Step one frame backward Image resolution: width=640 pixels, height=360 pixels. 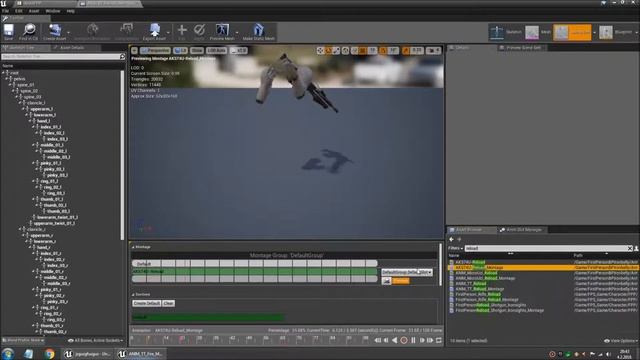coord(386,340)
